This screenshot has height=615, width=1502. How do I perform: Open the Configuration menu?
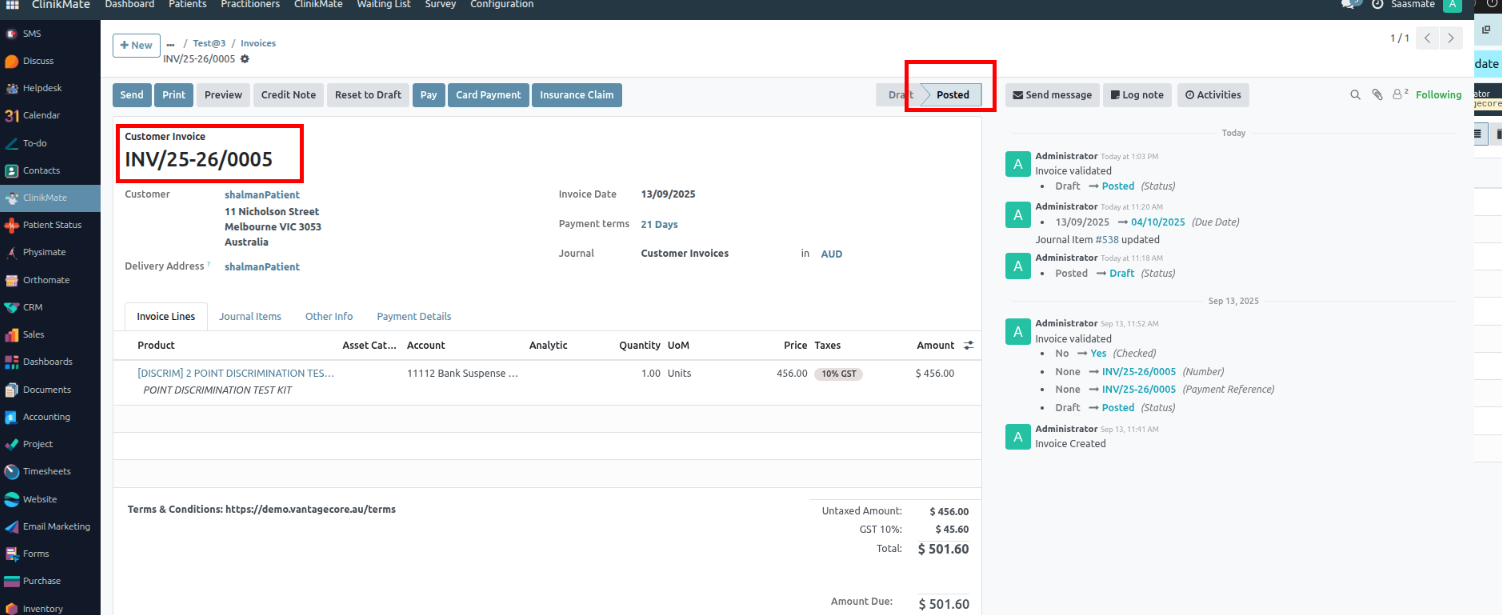tap(501, 5)
